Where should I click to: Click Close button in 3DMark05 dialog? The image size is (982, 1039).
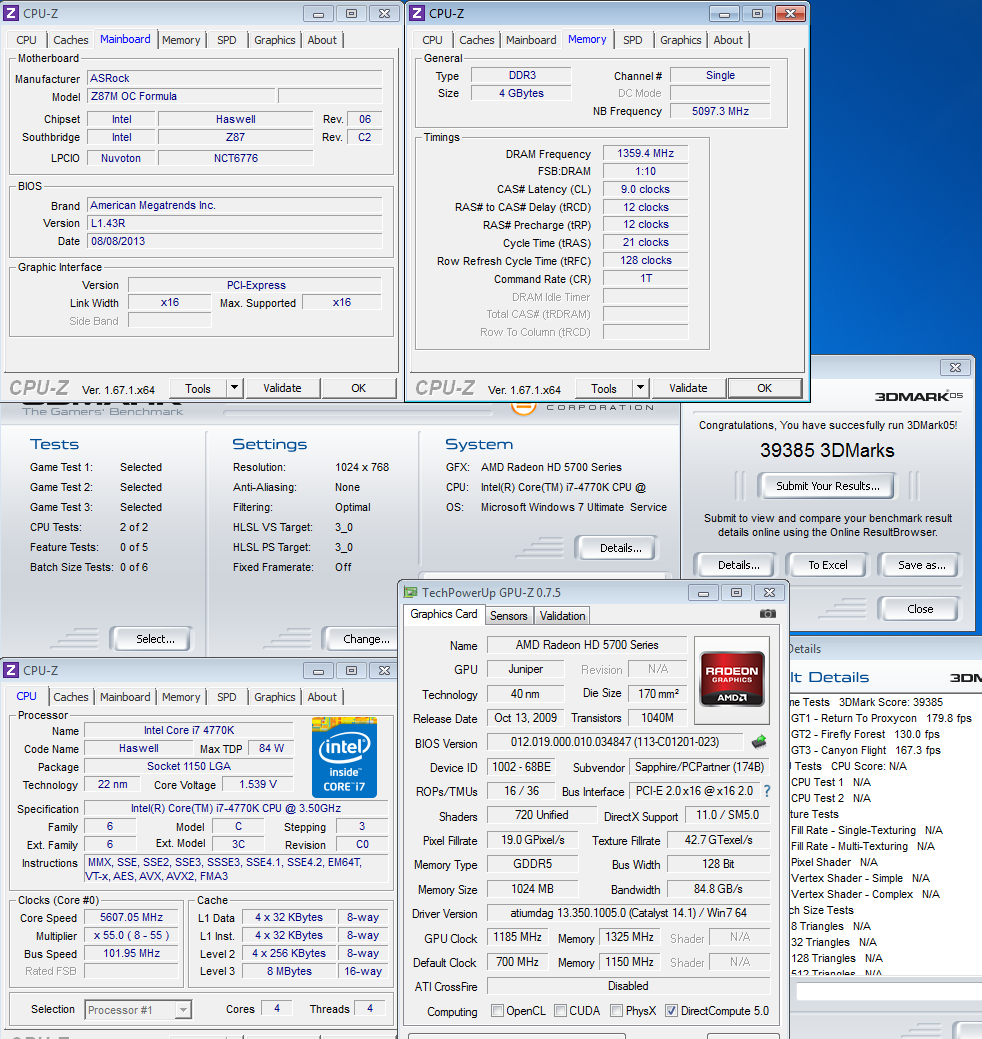[920, 609]
